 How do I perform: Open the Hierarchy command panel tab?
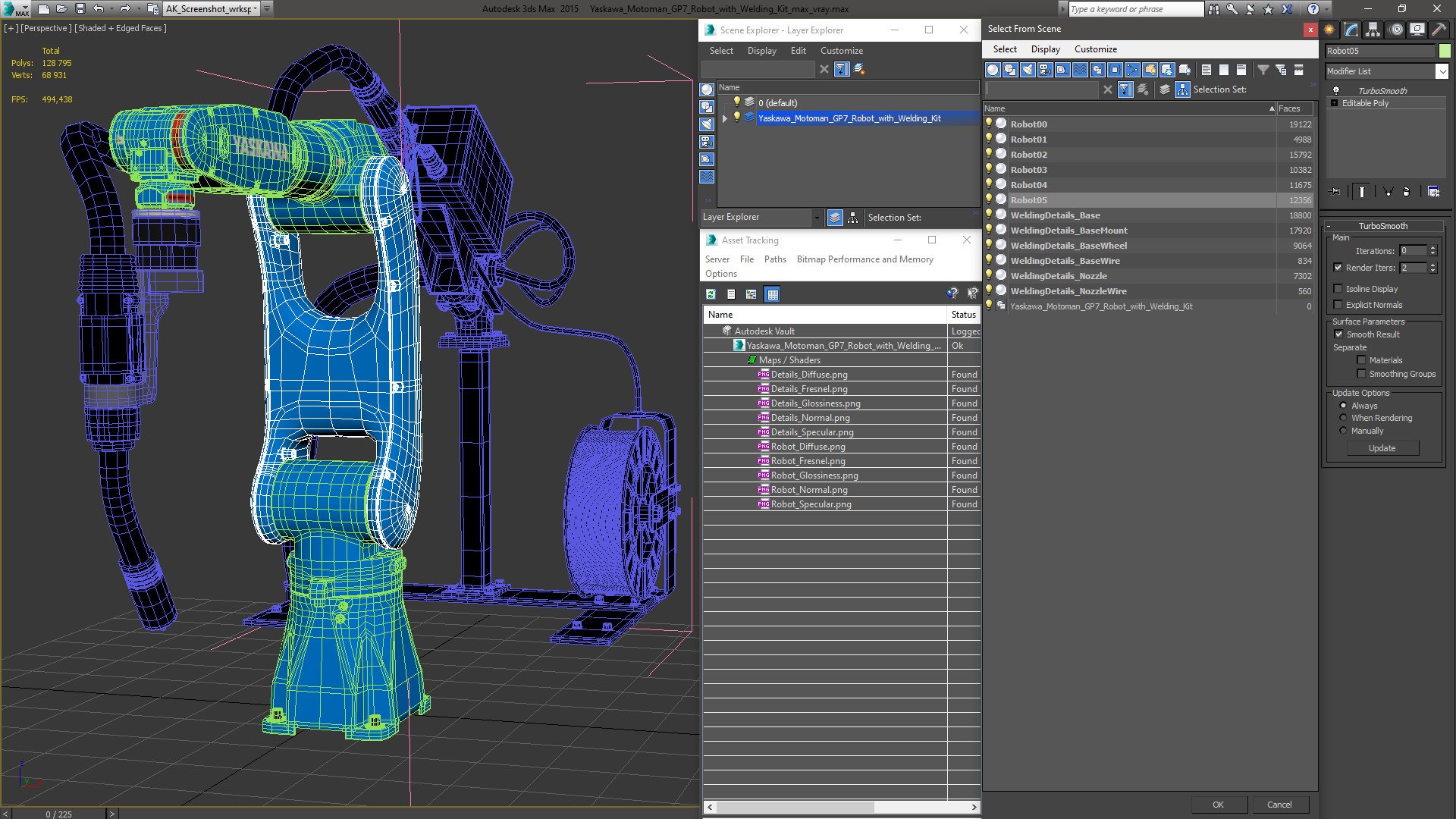click(1373, 30)
